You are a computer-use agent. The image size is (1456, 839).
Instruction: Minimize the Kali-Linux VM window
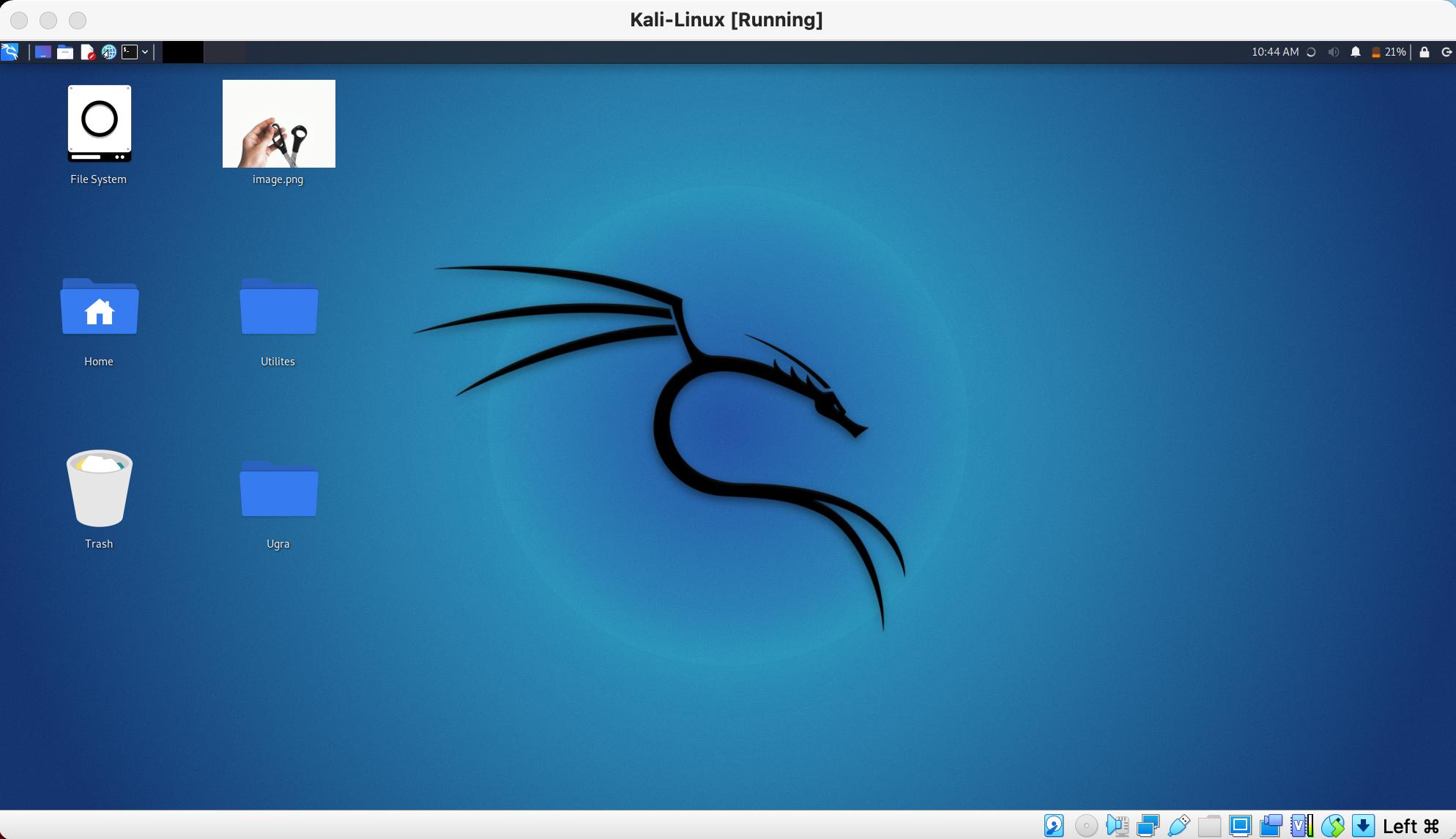click(48, 20)
